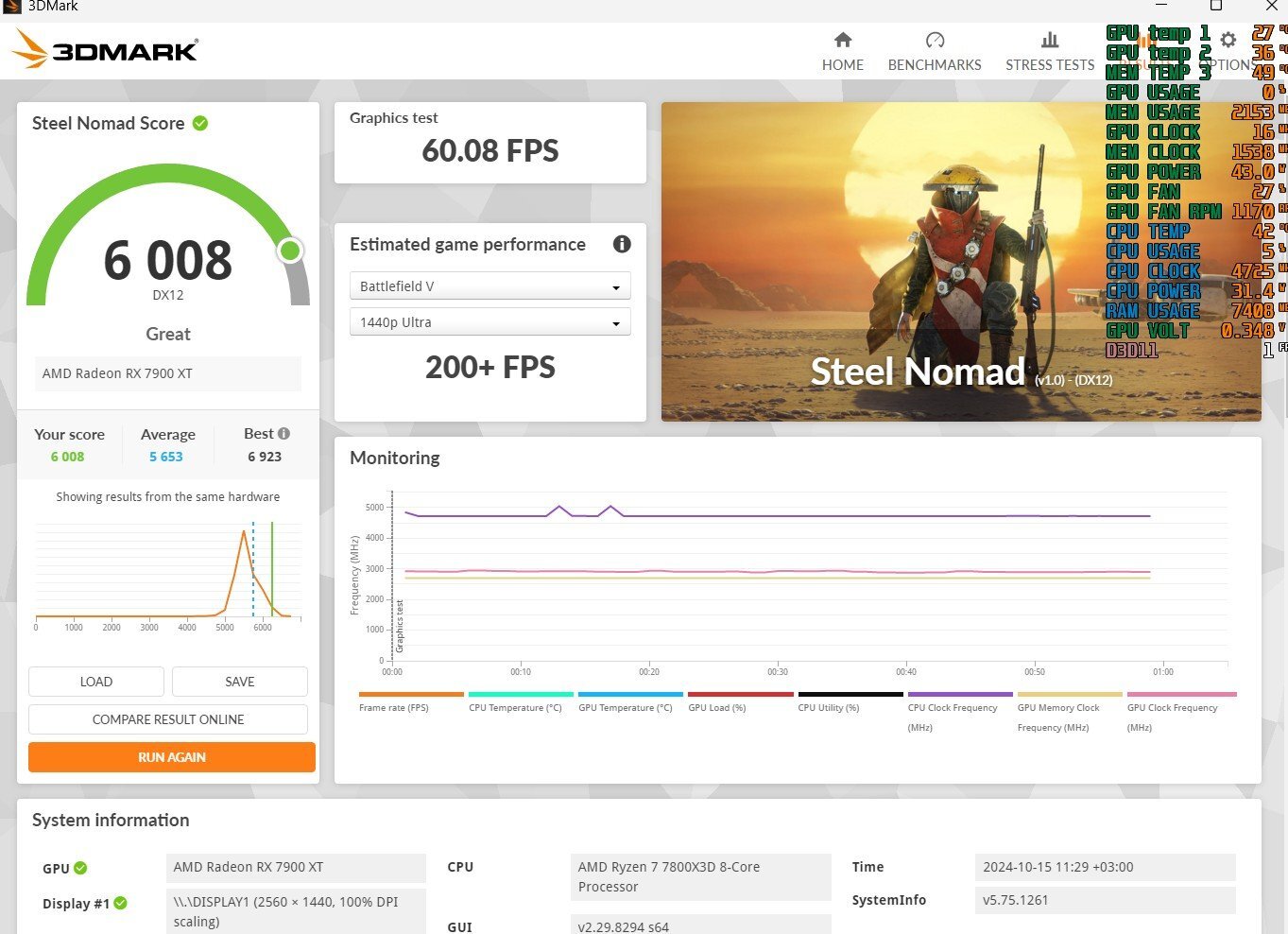
Task: Click the SAVE button
Action: tap(240, 682)
